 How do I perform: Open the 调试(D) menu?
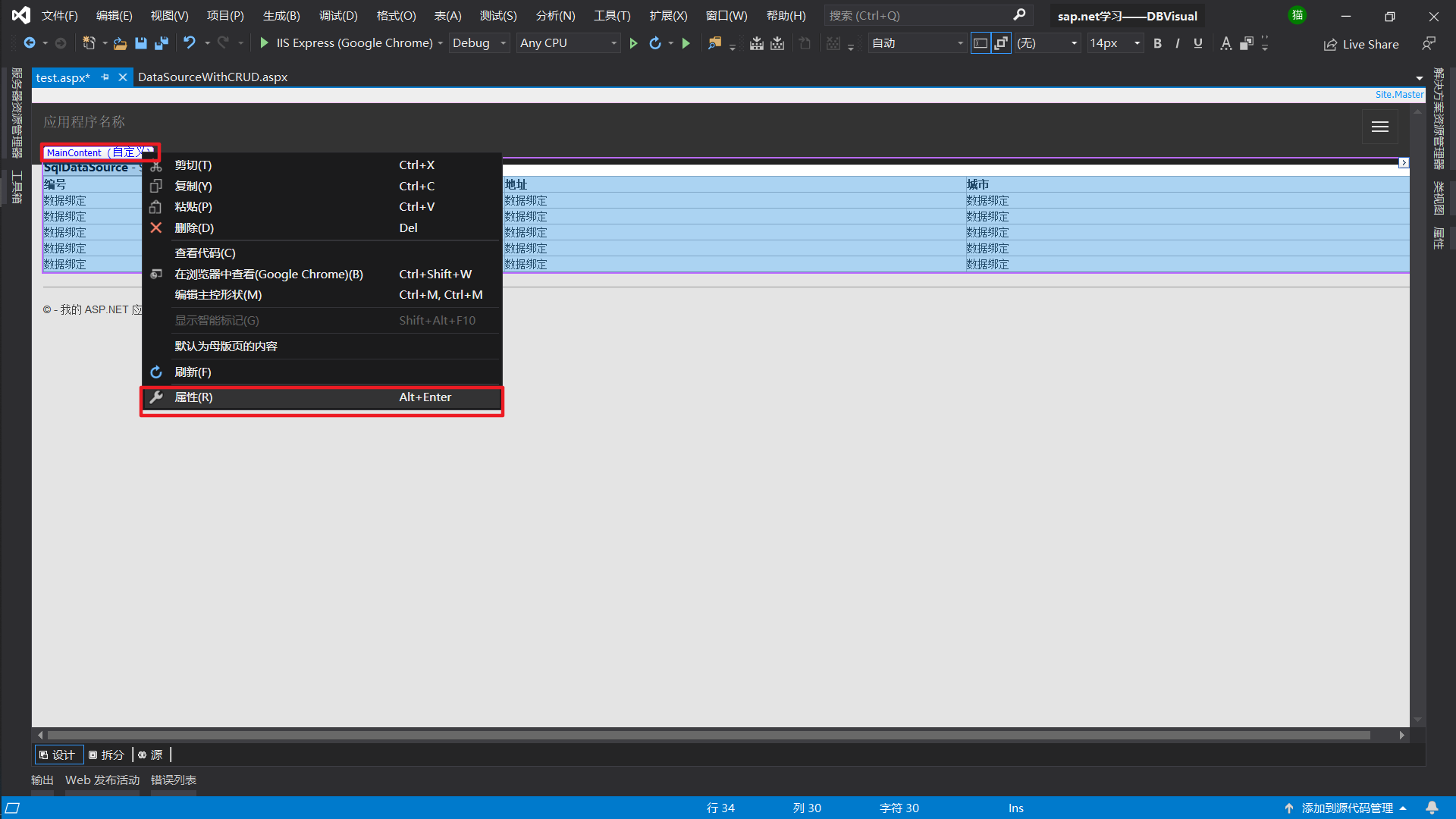[338, 16]
